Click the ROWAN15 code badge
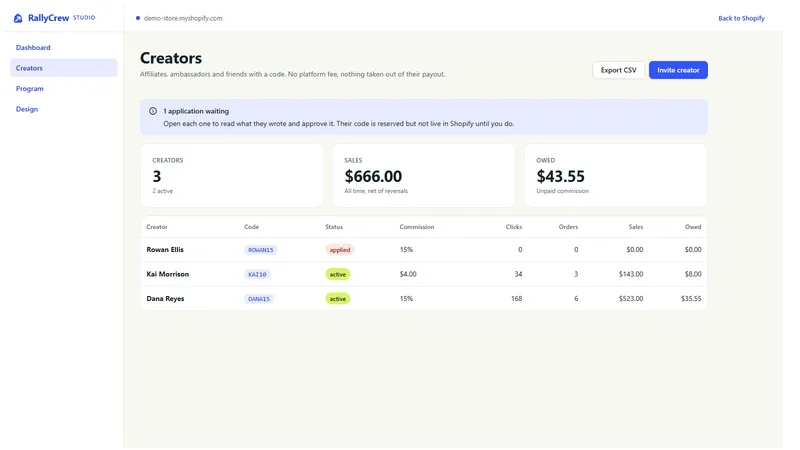Screen dimensions: 800x450 tap(261, 250)
